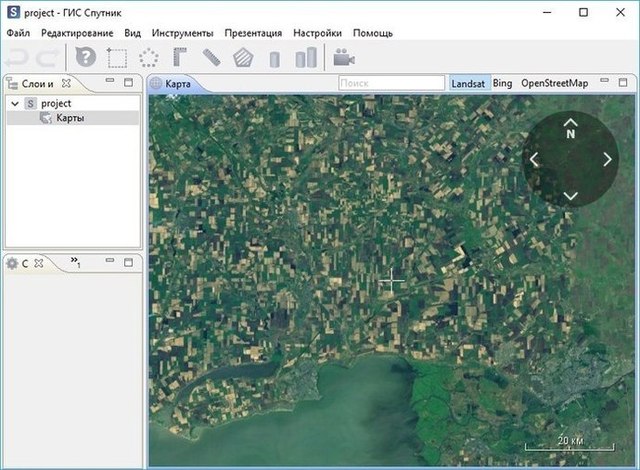The height and width of the screenshot is (470, 640).
Task: Click the camera video recording icon
Action: click(x=345, y=58)
